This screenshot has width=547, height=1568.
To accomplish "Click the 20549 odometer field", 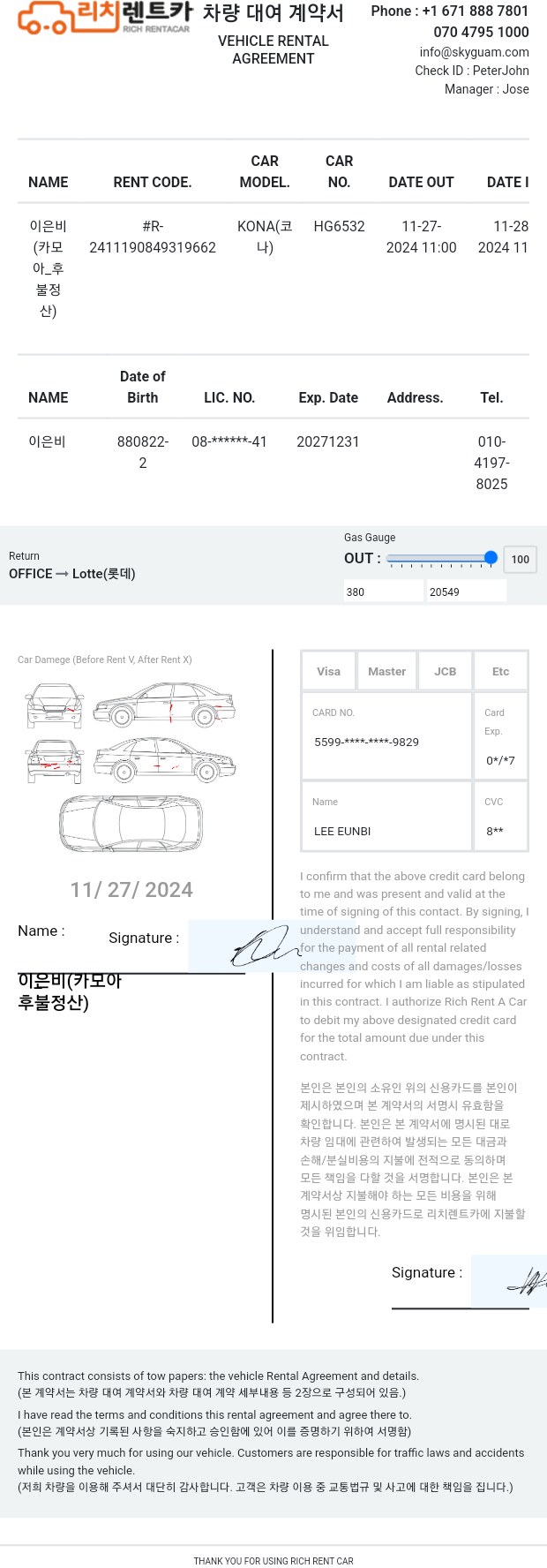I will pos(467,592).
